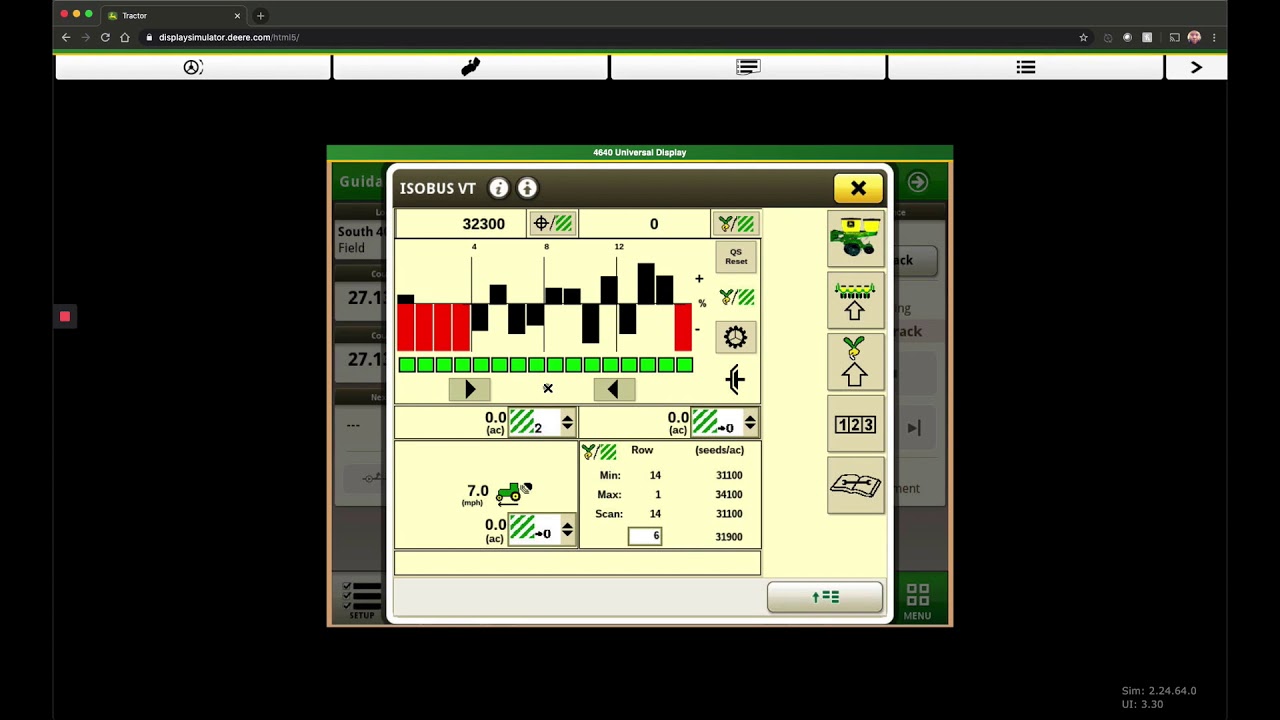Select the Tractor browser tab
1280x720 pixels.
tap(174, 15)
